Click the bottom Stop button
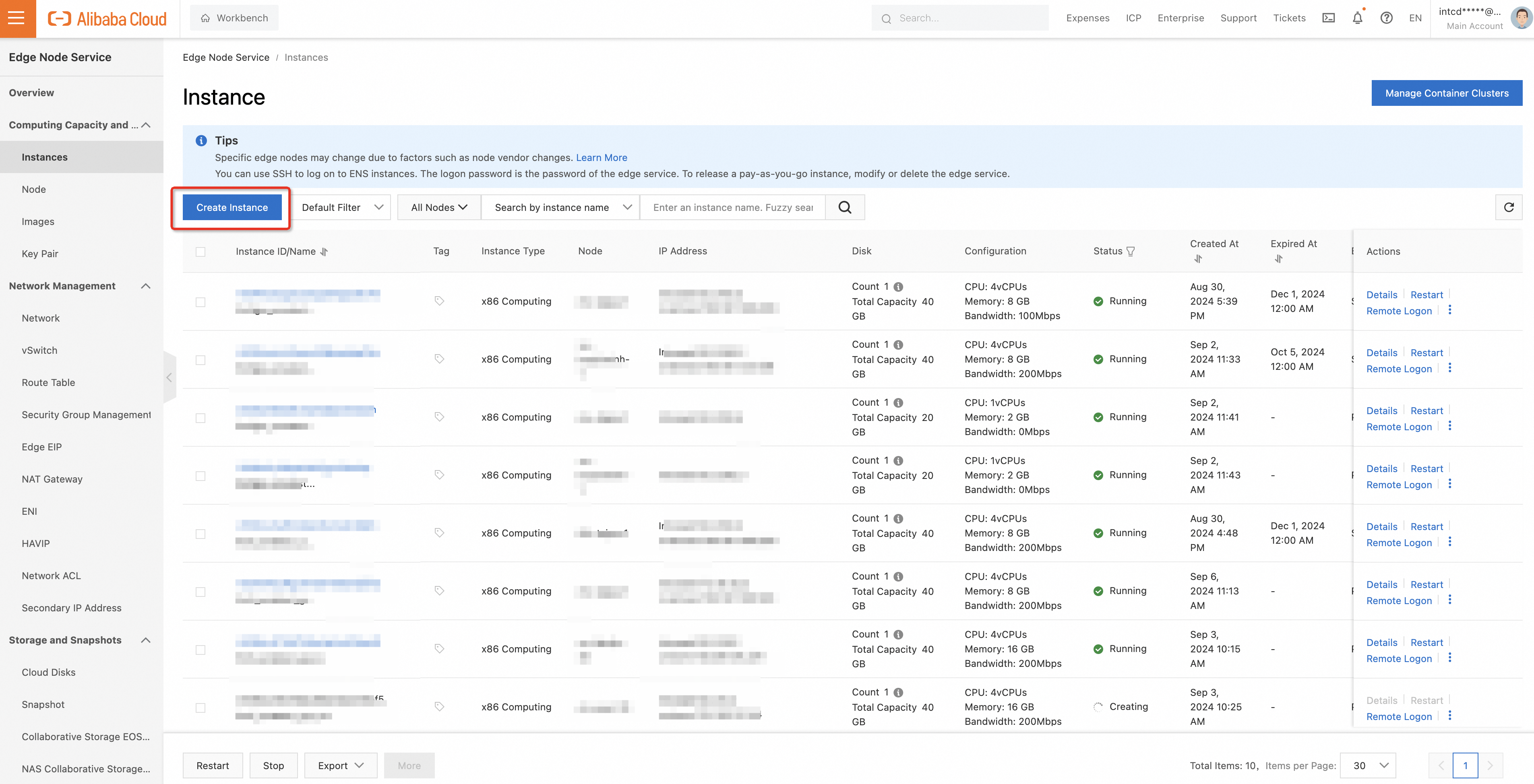Image resolution: width=1534 pixels, height=784 pixels. pos(273,765)
